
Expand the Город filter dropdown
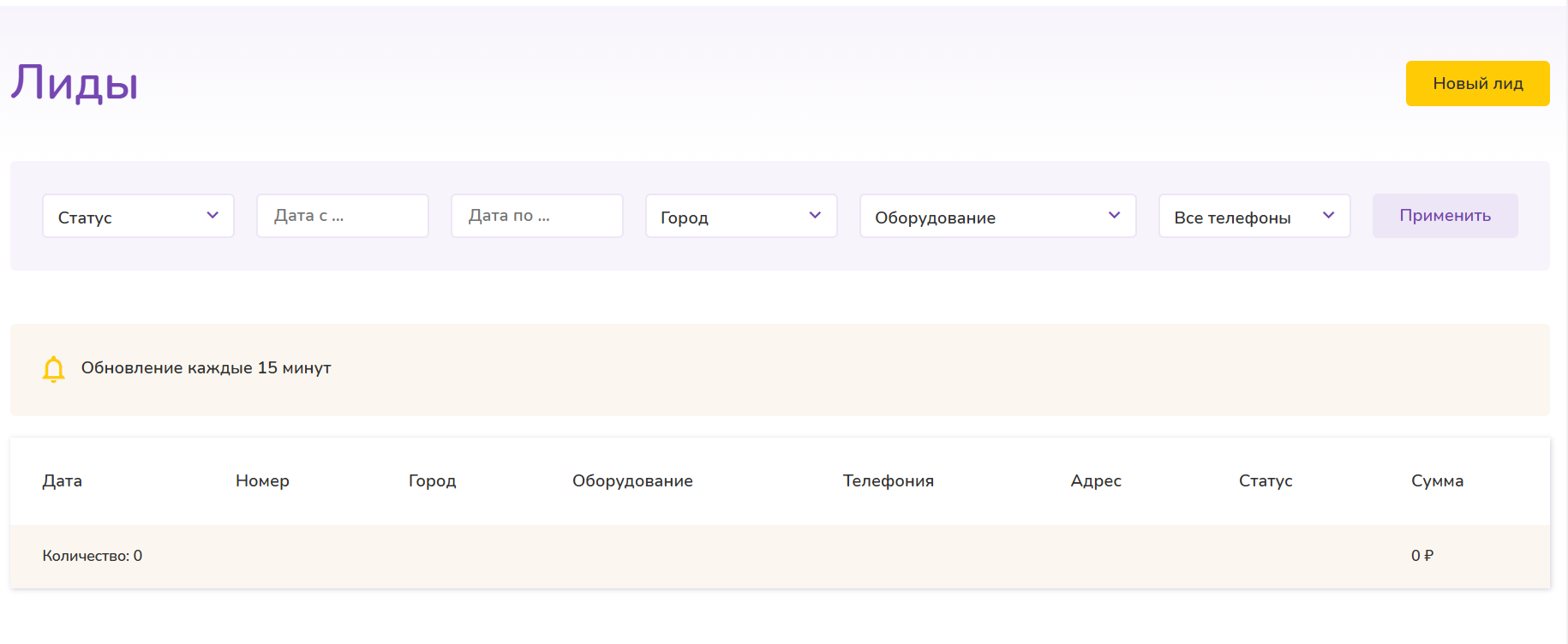[741, 216]
